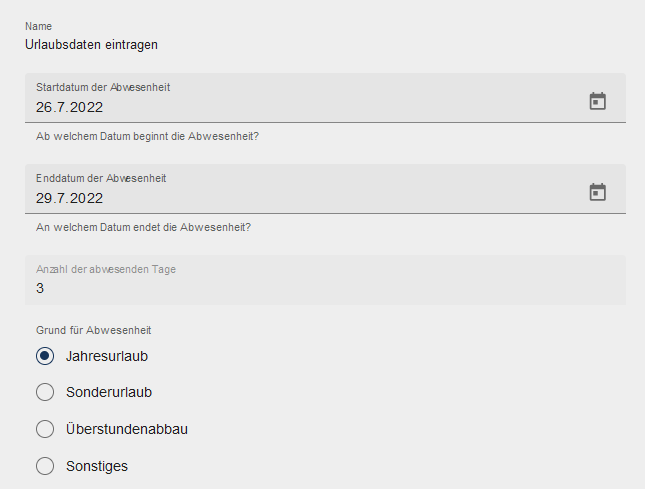The height and width of the screenshot is (489, 645).
Task: Click the start date value 26.7.2022
Action: [x=70, y=107]
